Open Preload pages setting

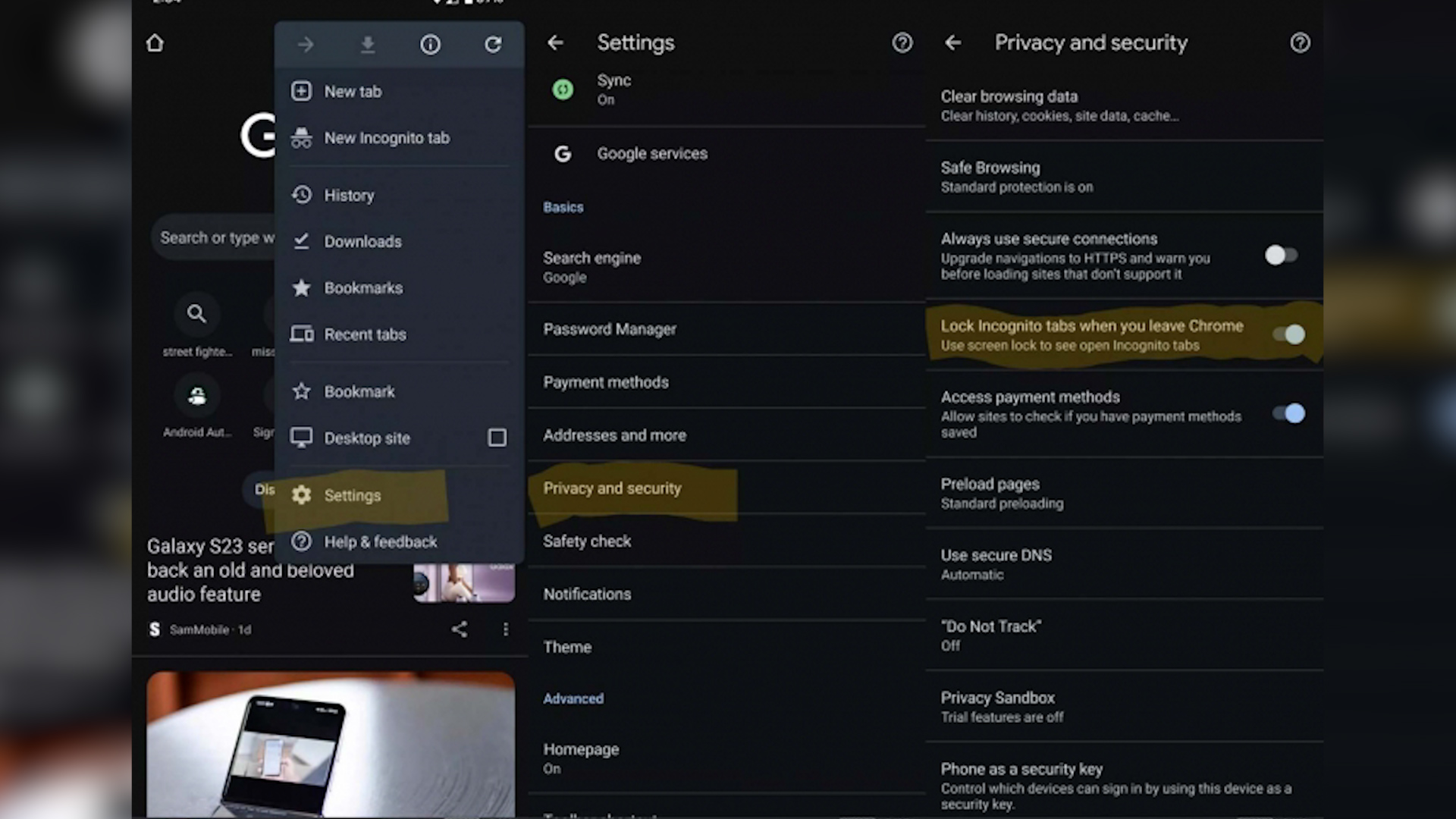click(x=1125, y=493)
